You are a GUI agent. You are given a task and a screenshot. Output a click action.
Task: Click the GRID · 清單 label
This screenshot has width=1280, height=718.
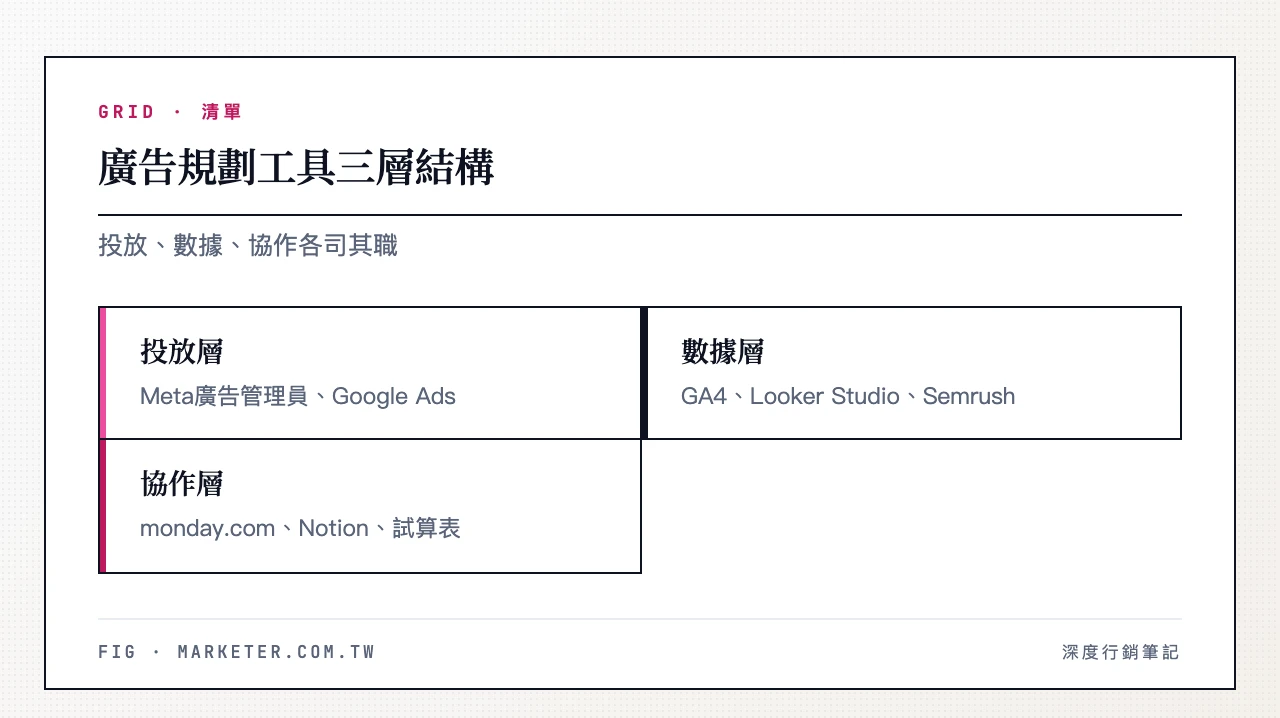tap(170, 112)
